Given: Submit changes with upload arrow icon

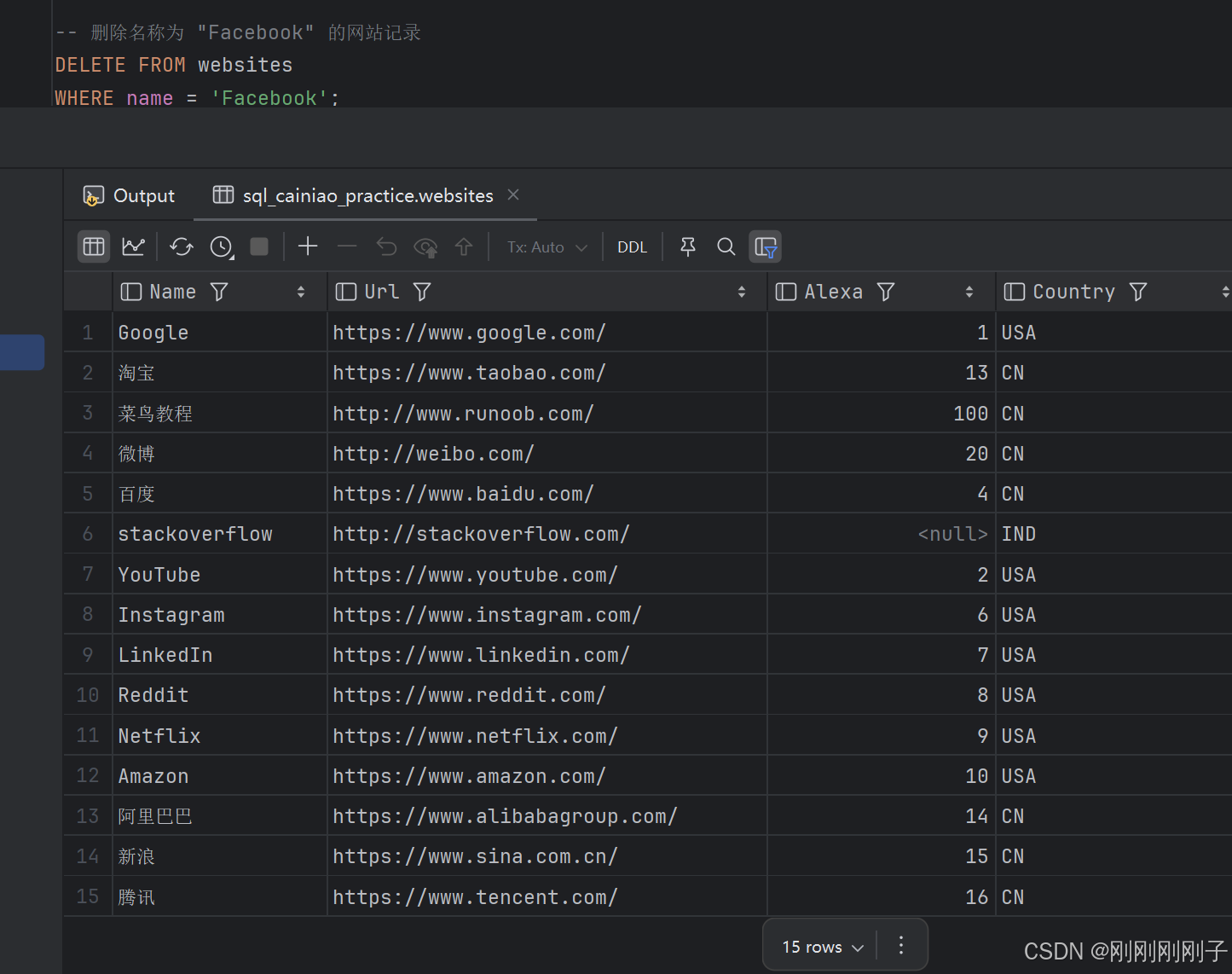Looking at the screenshot, I should (463, 246).
